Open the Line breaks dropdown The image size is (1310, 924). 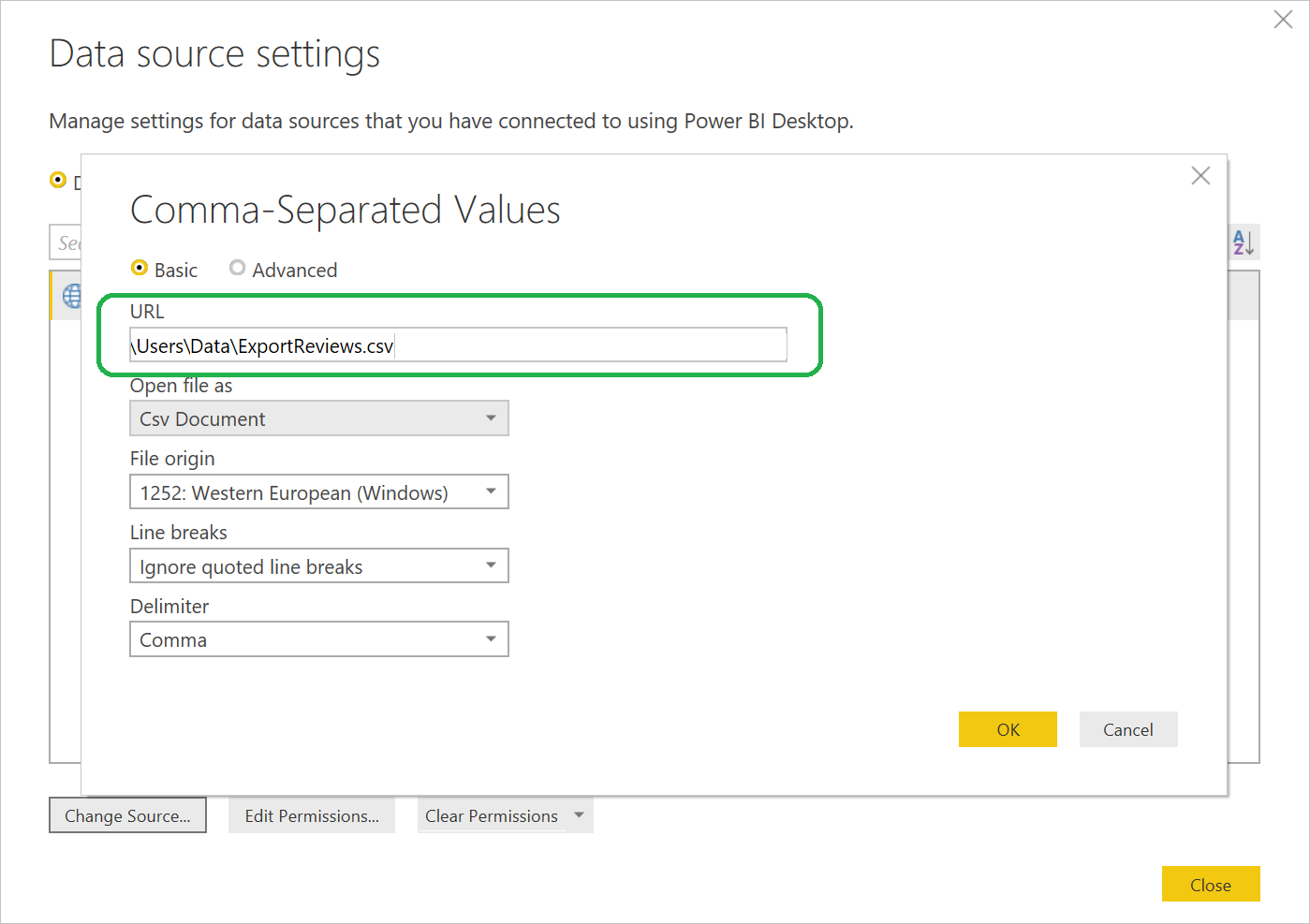pos(491,565)
